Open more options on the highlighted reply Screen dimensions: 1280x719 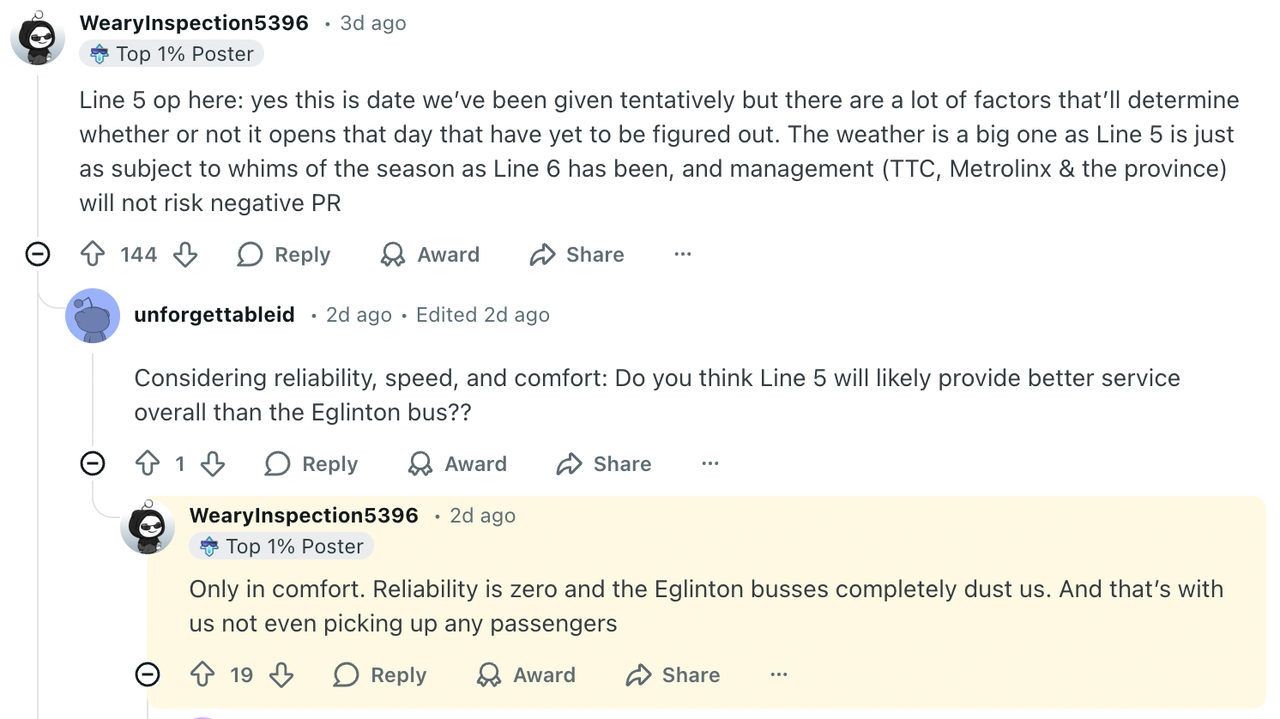(779, 674)
